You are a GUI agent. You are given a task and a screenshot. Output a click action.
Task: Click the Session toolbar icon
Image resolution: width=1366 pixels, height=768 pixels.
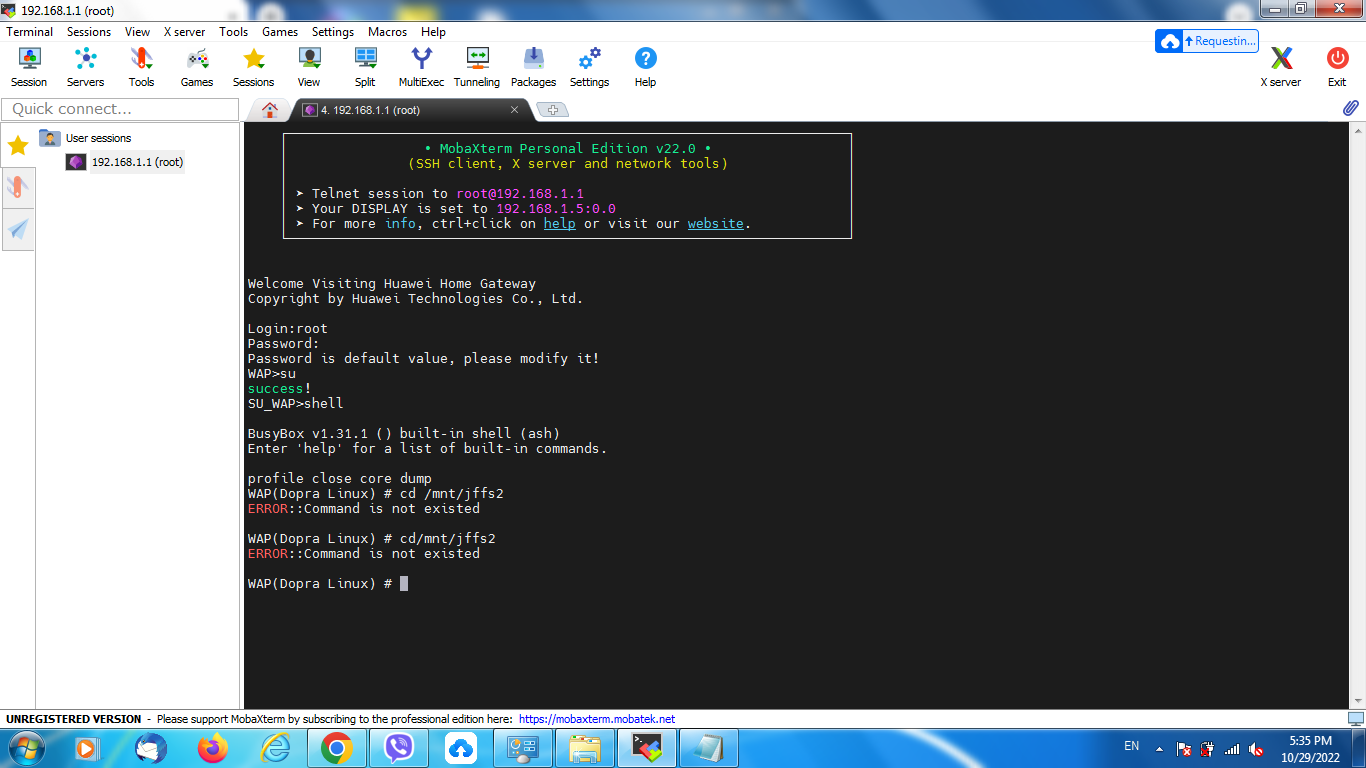tap(29, 67)
